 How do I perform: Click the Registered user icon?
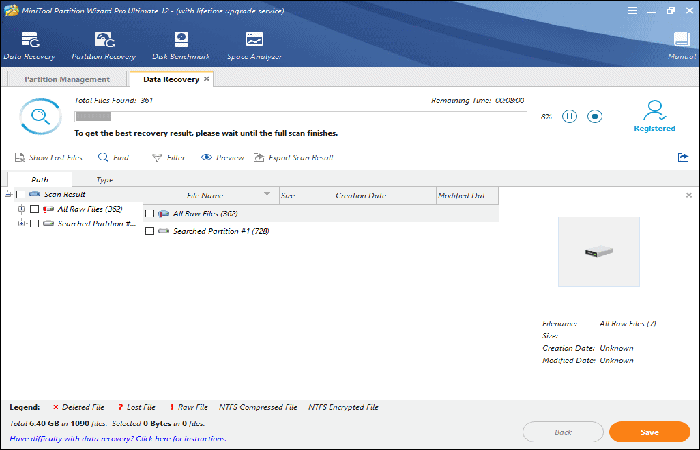coord(655,110)
